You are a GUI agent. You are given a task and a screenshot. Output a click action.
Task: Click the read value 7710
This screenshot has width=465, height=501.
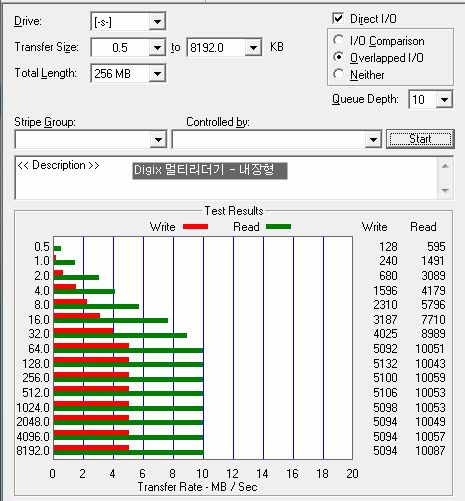coord(433,320)
